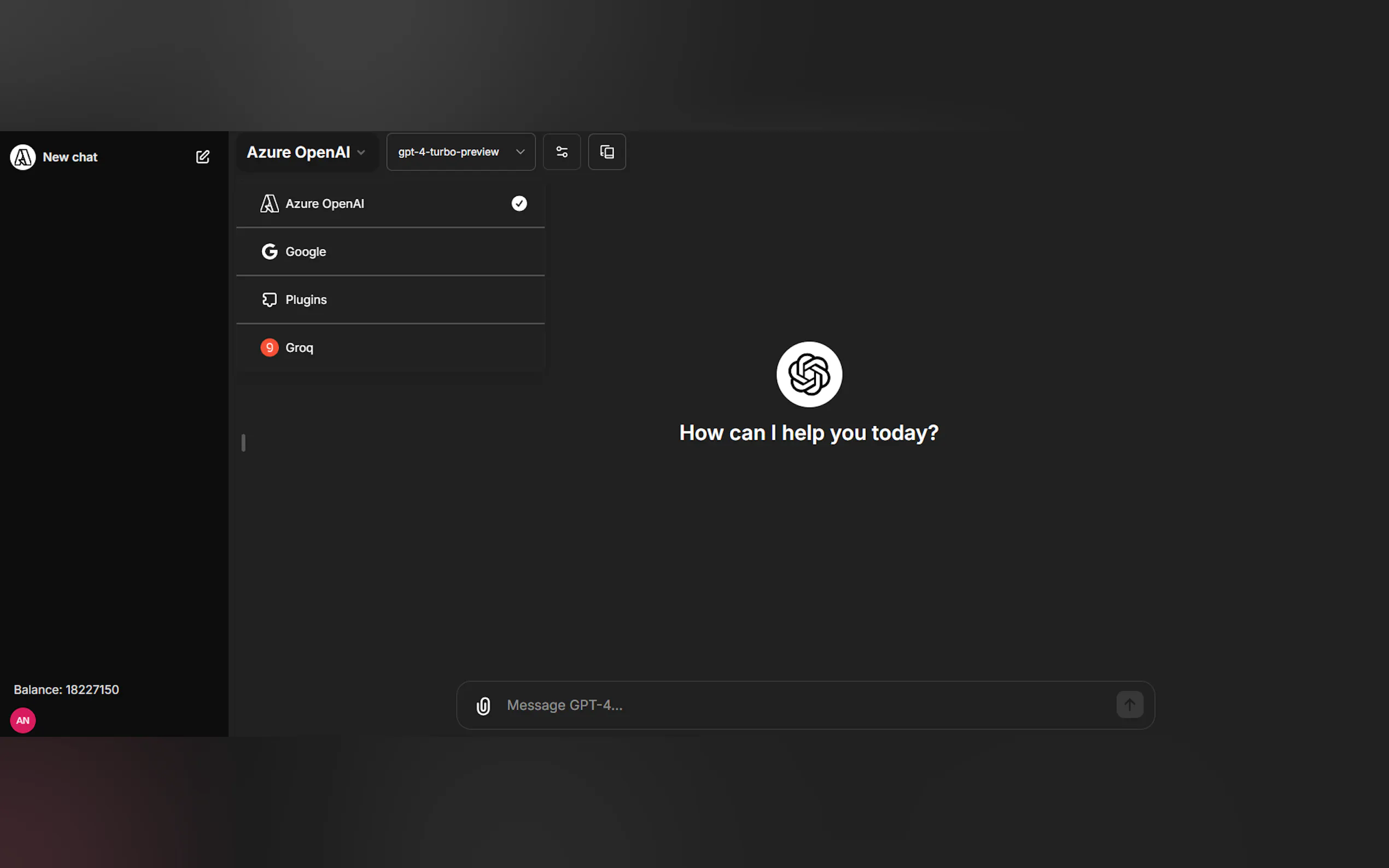Click the OpenAI logo in center
The width and height of the screenshot is (1389, 868).
coord(808,374)
